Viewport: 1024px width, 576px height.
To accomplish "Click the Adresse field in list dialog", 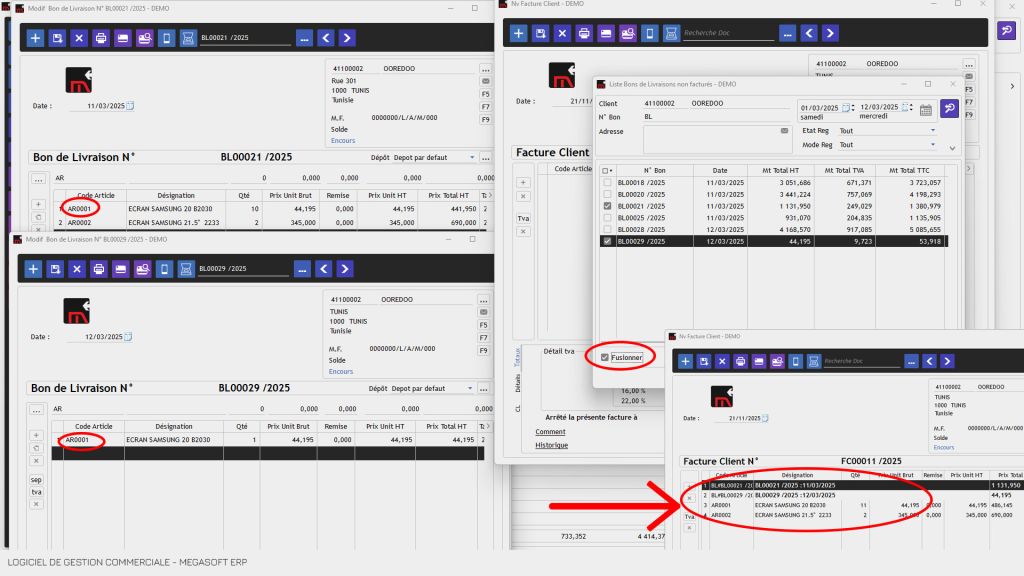I will click(716, 139).
